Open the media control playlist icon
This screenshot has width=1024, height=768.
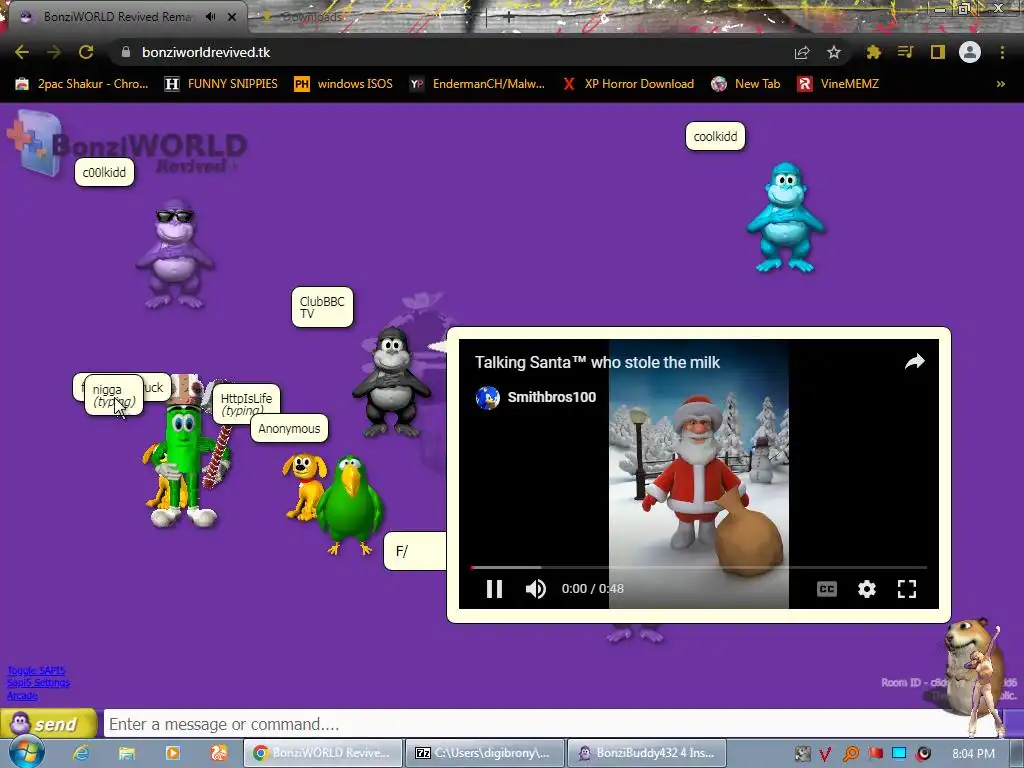905,52
